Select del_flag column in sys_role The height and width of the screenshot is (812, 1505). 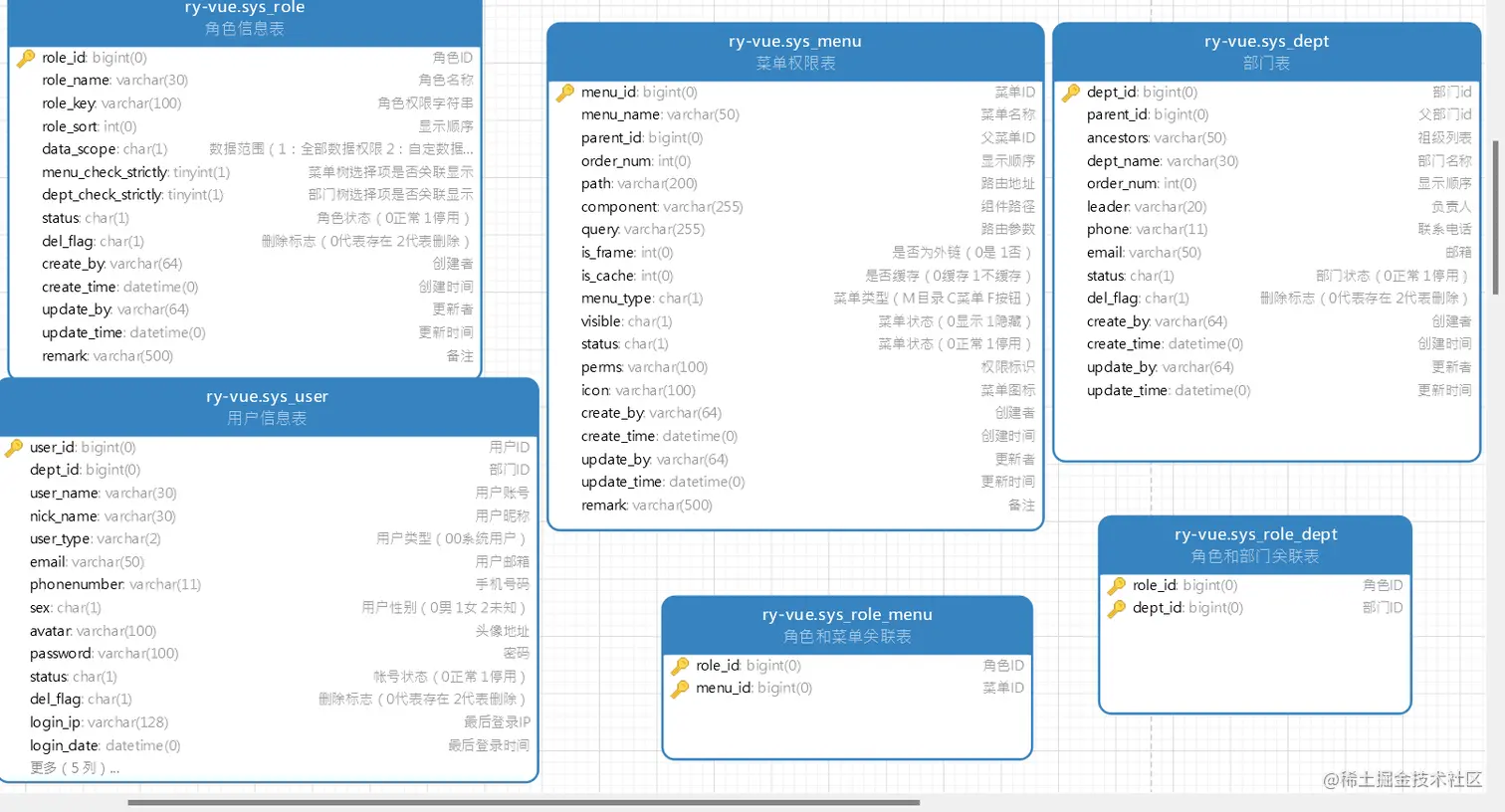[x=245, y=241]
